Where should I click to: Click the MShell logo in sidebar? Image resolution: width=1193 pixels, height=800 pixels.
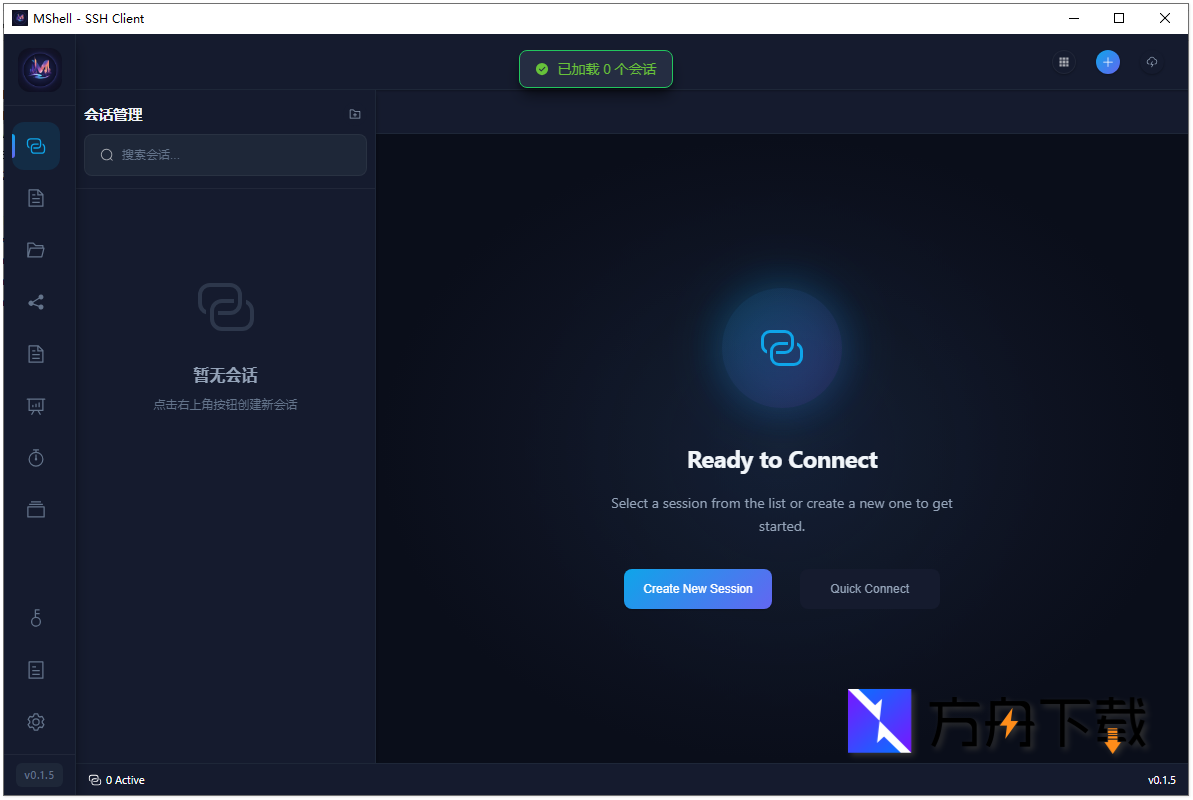40,70
